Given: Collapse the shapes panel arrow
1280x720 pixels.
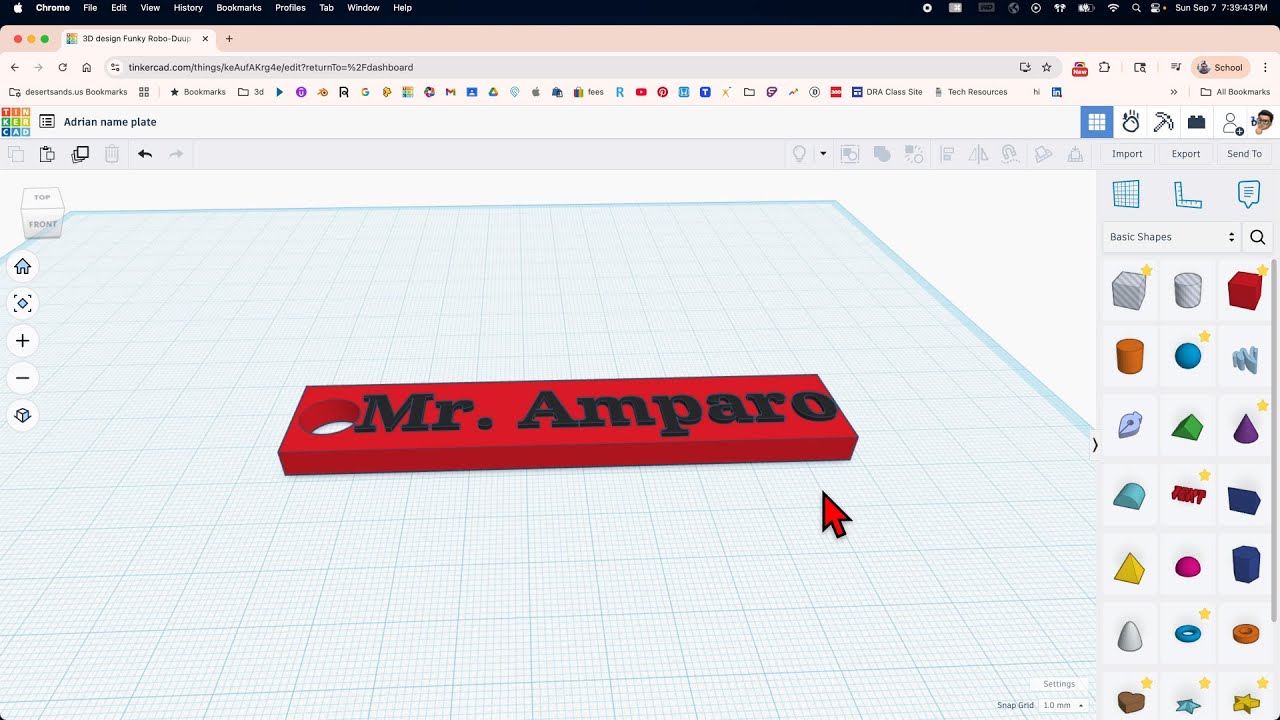Looking at the screenshot, I should click(x=1095, y=445).
